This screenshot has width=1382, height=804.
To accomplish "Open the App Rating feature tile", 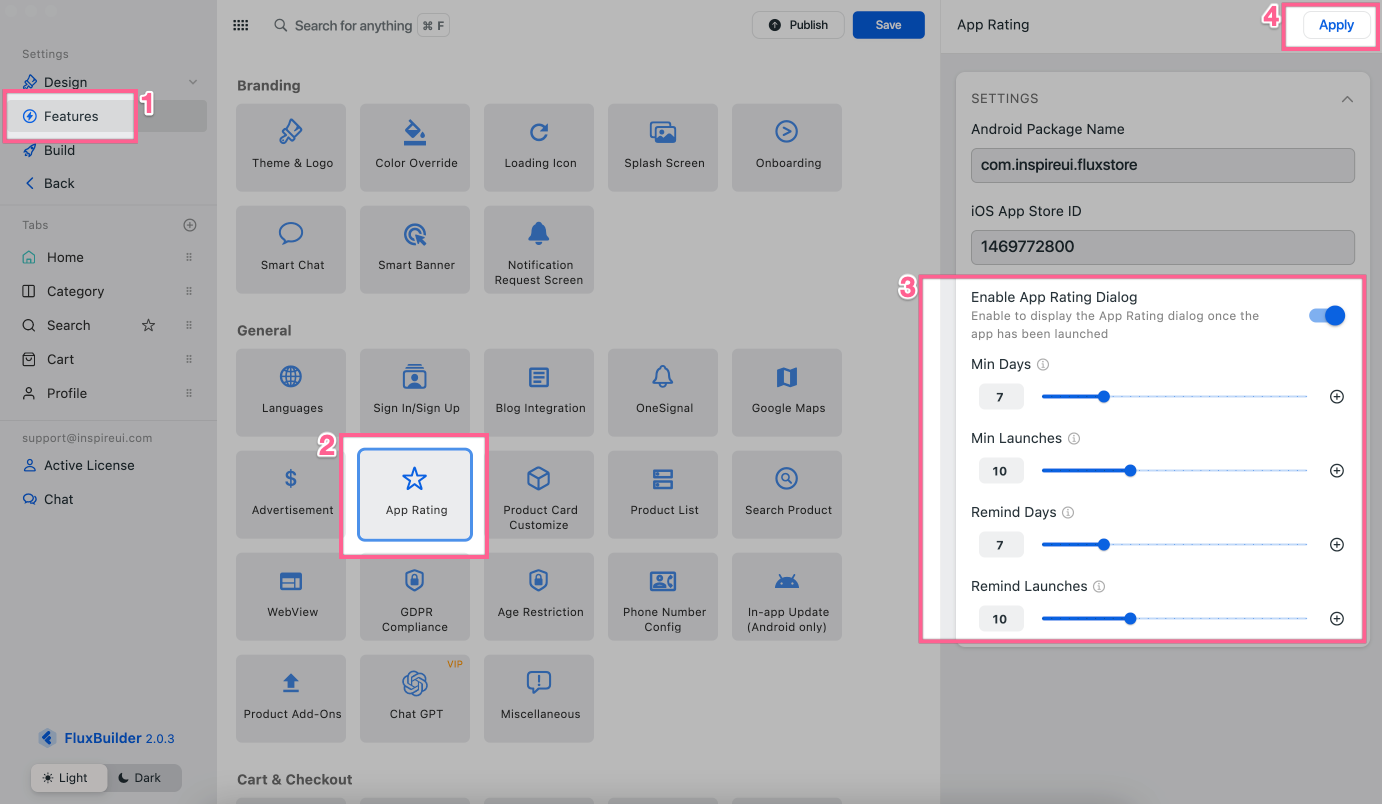I will (x=415, y=494).
